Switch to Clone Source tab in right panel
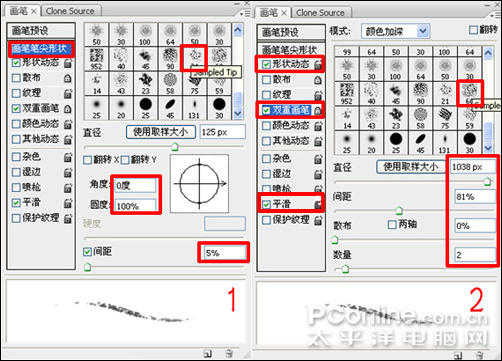Image resolution: width=502 pixels, height=361 pixels. pos(321,13)
